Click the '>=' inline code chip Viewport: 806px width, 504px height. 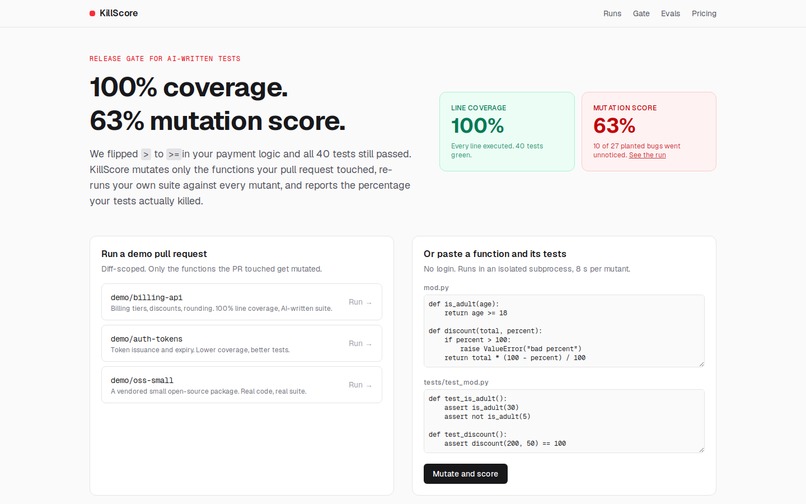[x=174, y=154]
